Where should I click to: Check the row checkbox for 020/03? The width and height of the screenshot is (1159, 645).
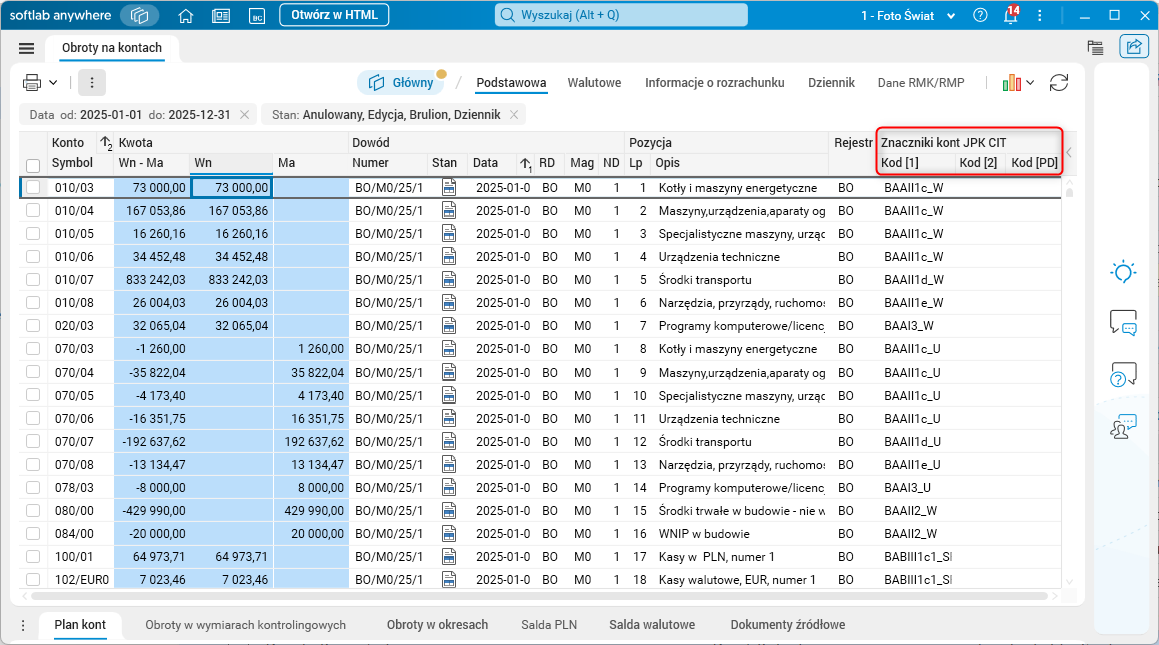click(33, 326)
